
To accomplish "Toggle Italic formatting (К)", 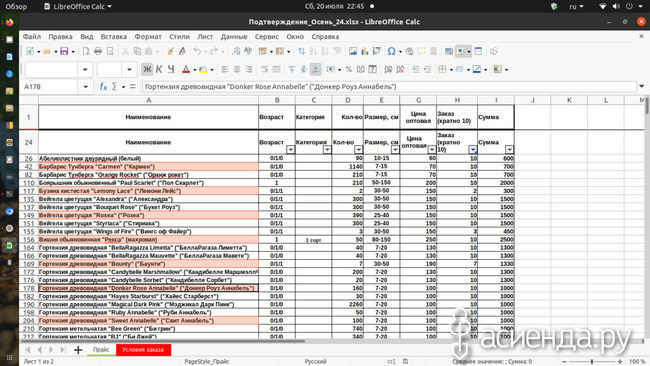I will 159,69.
